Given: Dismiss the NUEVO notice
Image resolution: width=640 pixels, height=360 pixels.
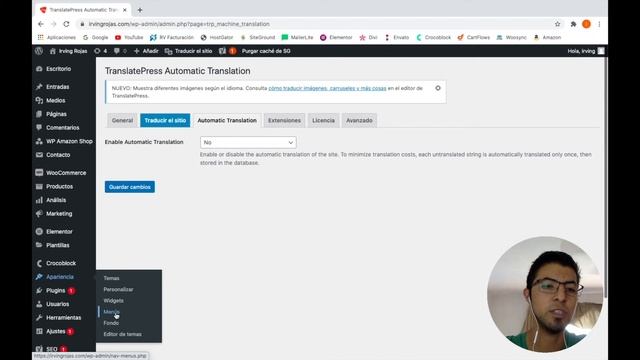Looking at the screenshot, I should [x=438, y=88].
